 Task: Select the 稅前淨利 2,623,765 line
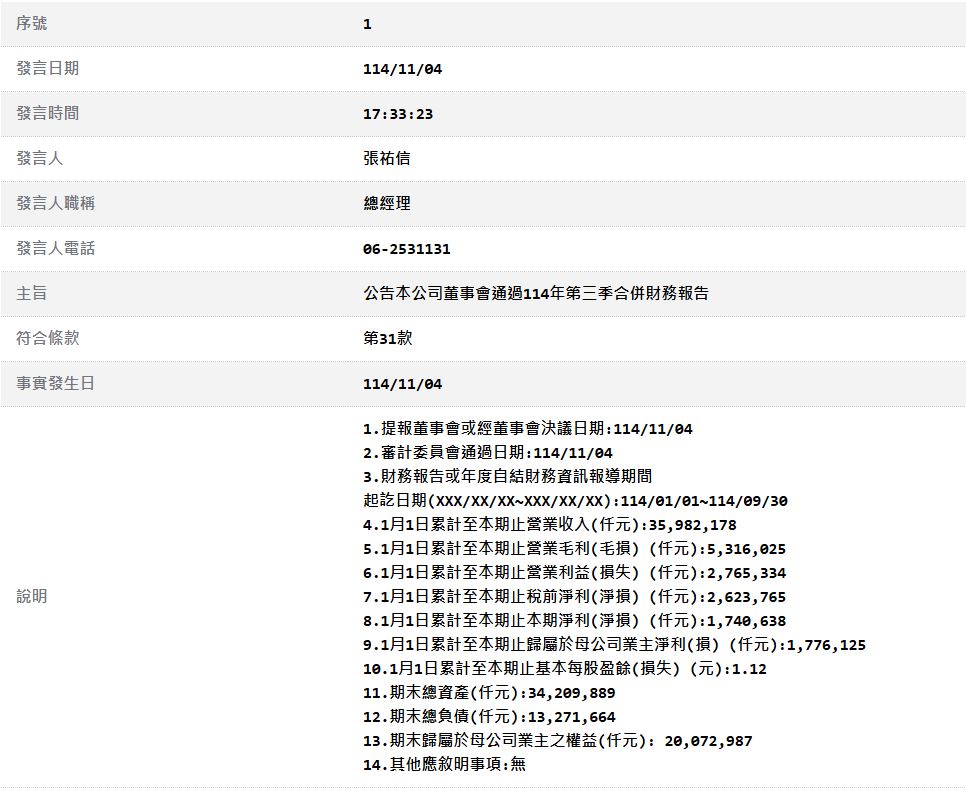point(574,597)
